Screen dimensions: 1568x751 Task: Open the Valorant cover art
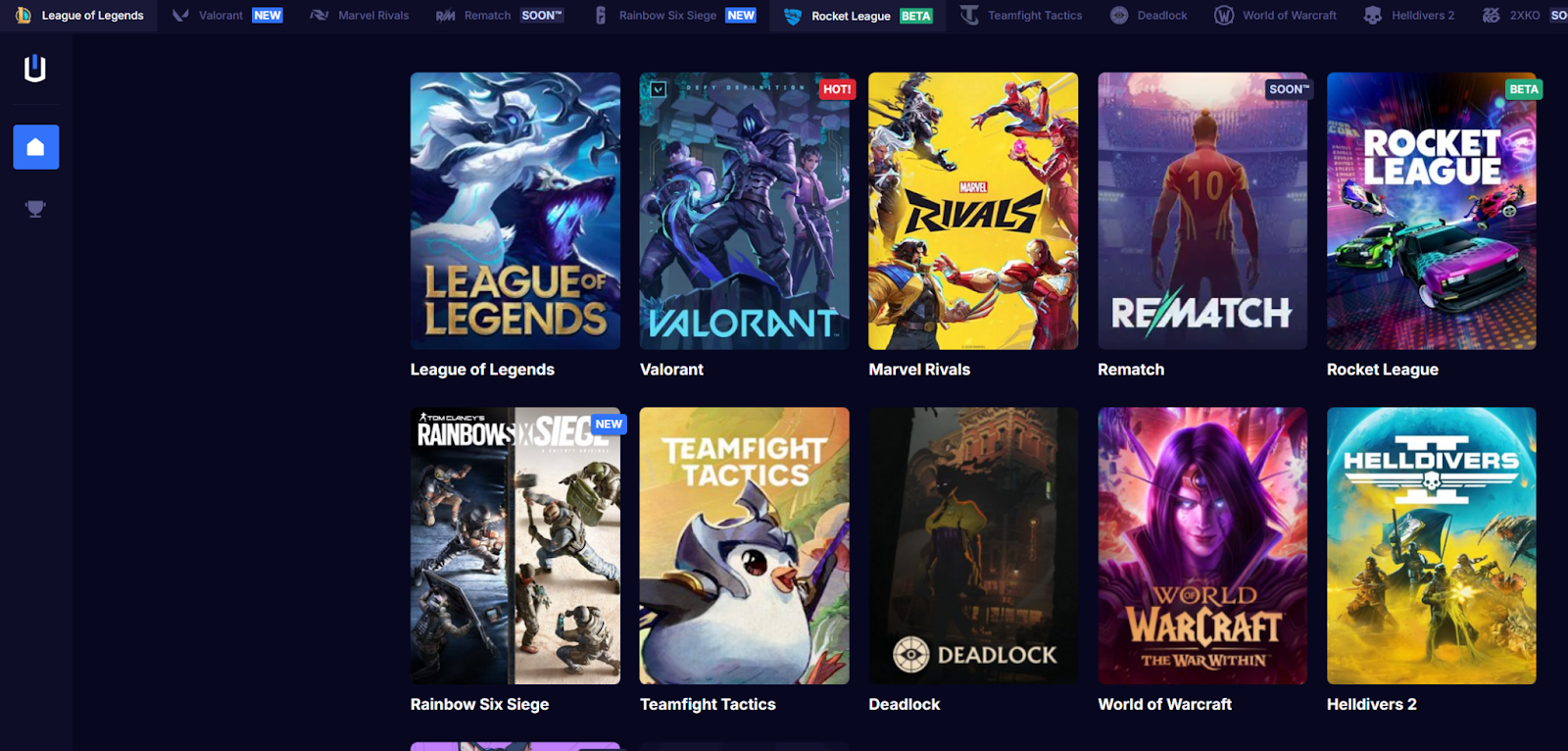pos(745,211)
